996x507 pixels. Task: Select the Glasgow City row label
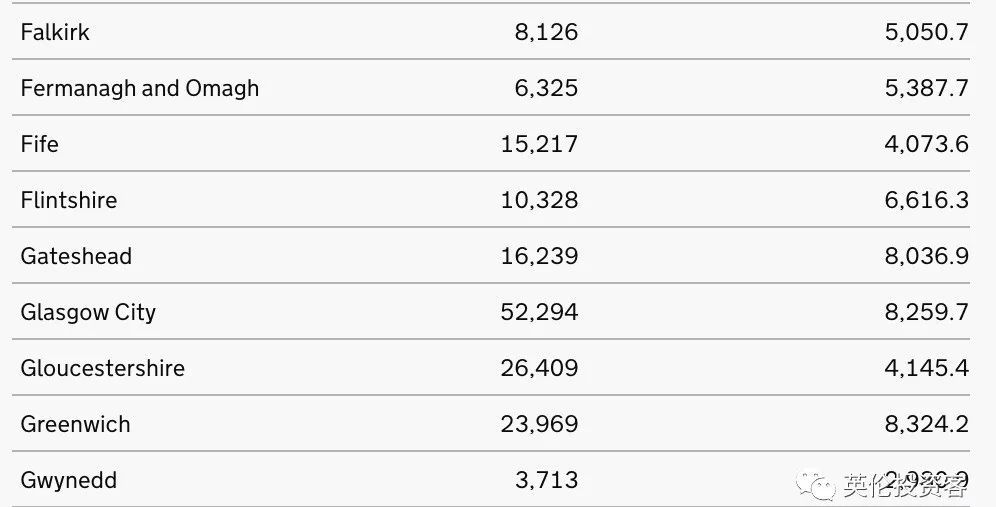(x=88, y=312)
